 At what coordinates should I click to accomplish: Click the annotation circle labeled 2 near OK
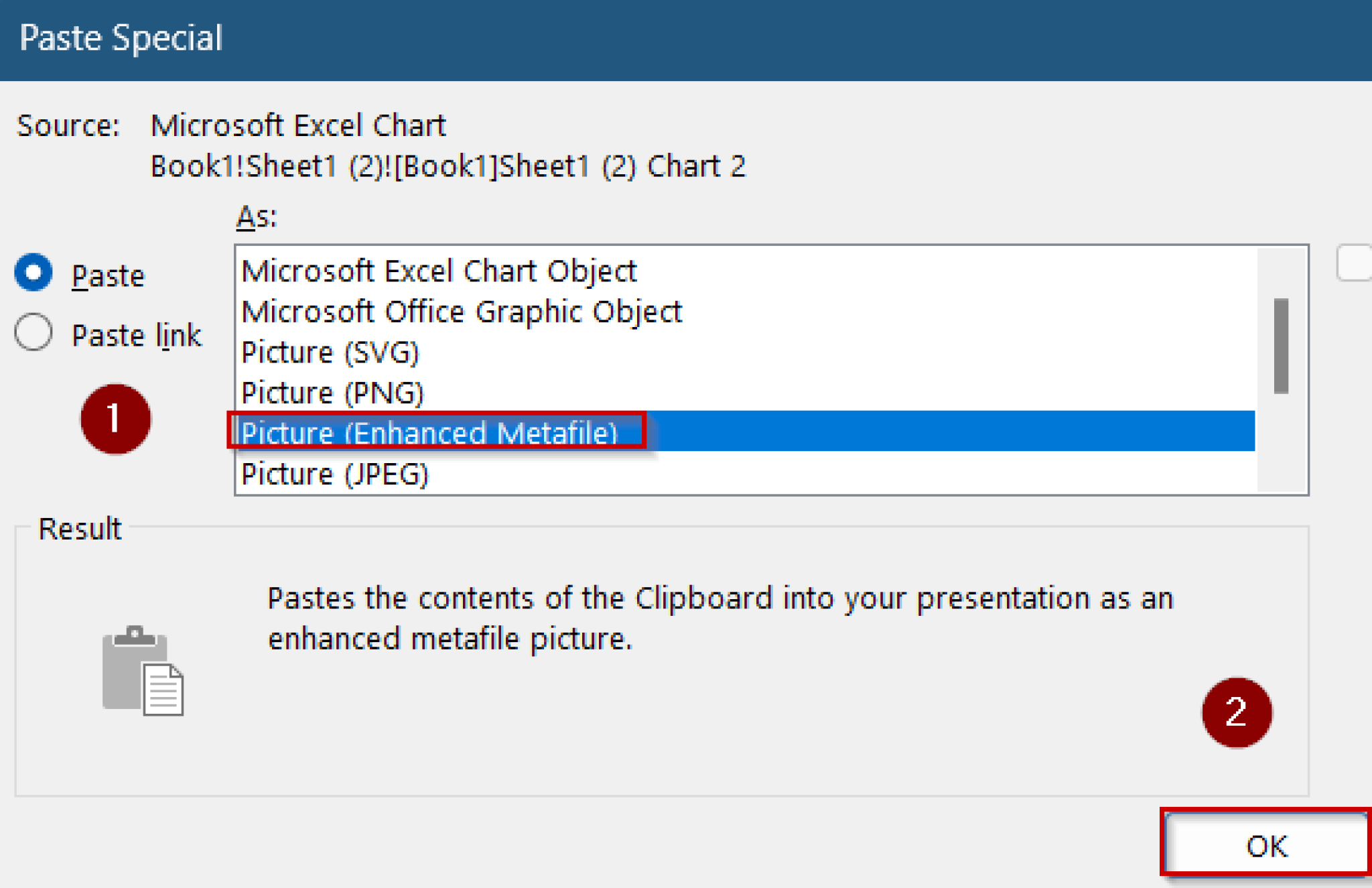[x=1235, y=712]
